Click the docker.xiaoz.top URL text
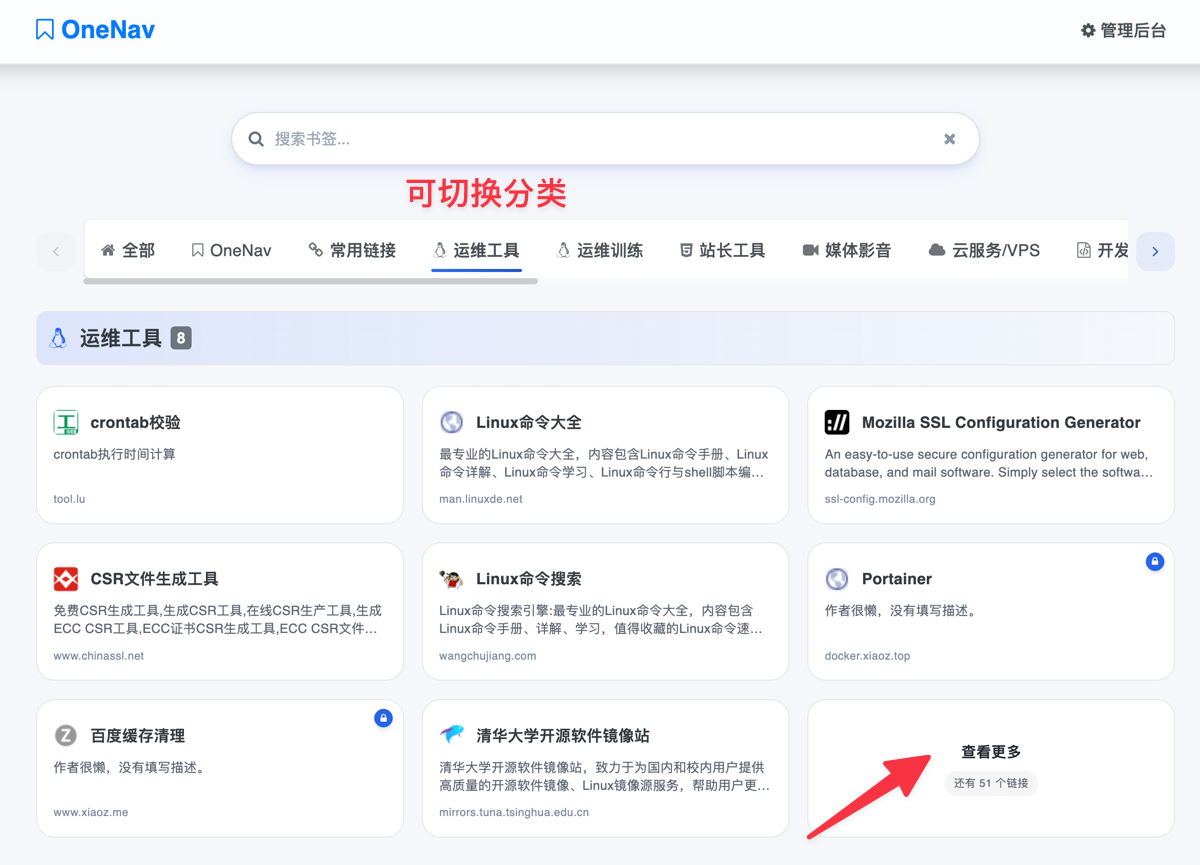Image resolution: width=1200 pixels, height=865 pixels. click(867, 656)
